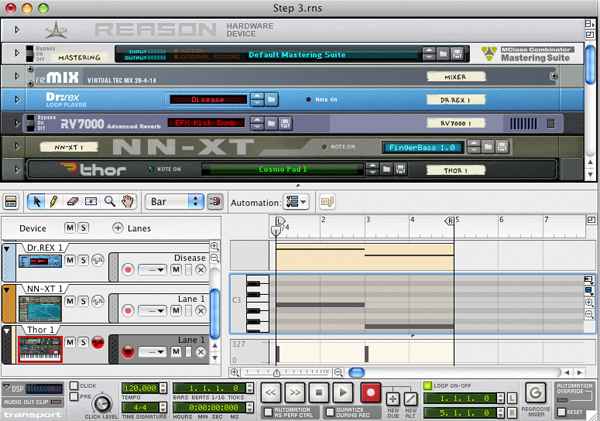Mute the Thor 1 track
Screen dimensions: 600x421
[70, 342]
